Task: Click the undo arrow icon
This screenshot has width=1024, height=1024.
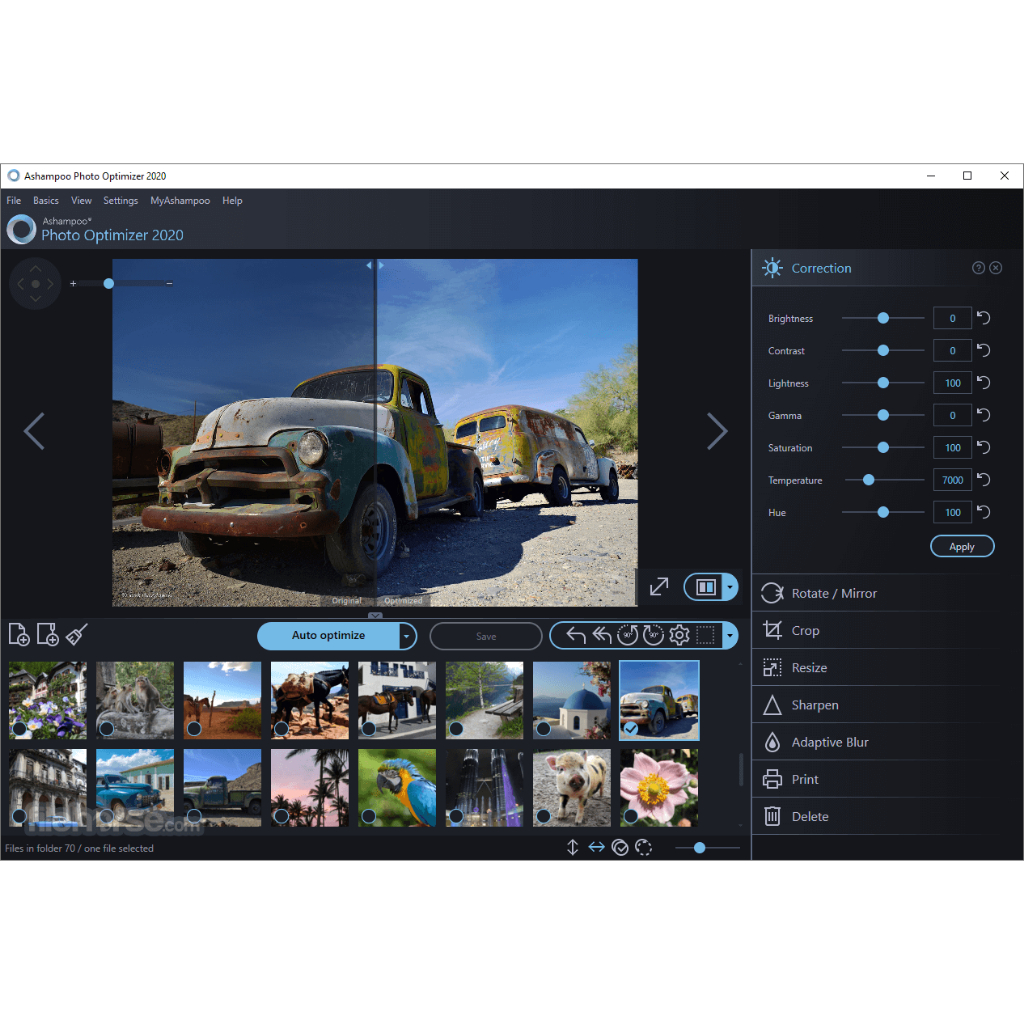Action: coord(576,635)
